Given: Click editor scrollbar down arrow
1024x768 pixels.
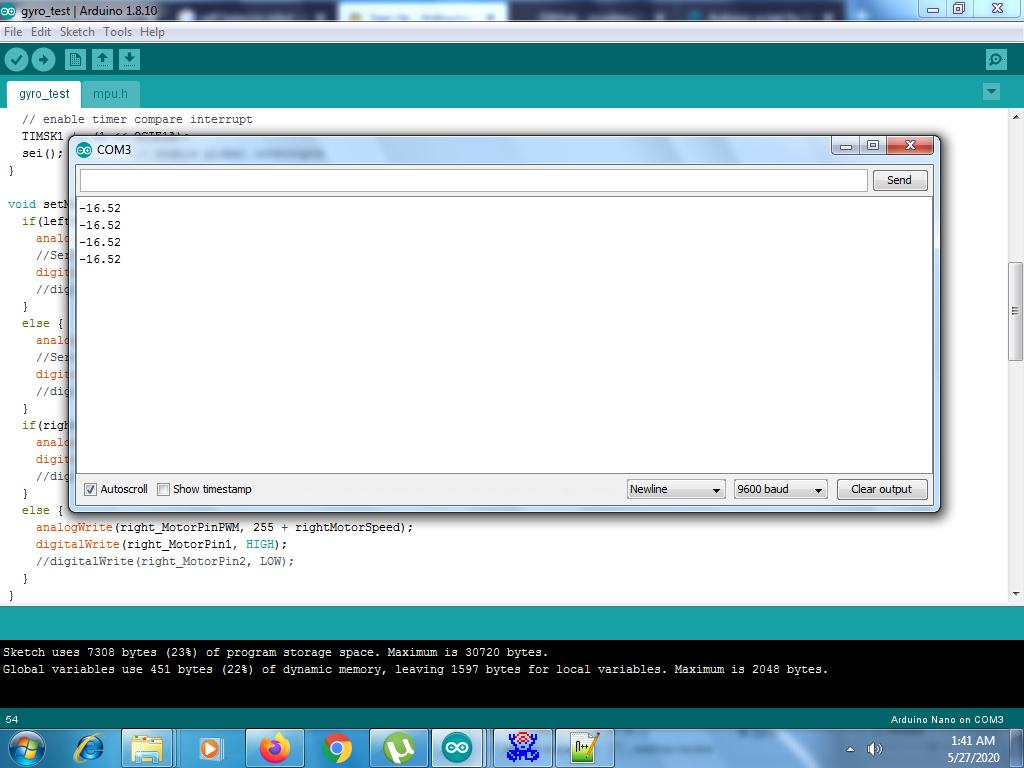Looking at the screenshot, I should tap(1016, 594).
